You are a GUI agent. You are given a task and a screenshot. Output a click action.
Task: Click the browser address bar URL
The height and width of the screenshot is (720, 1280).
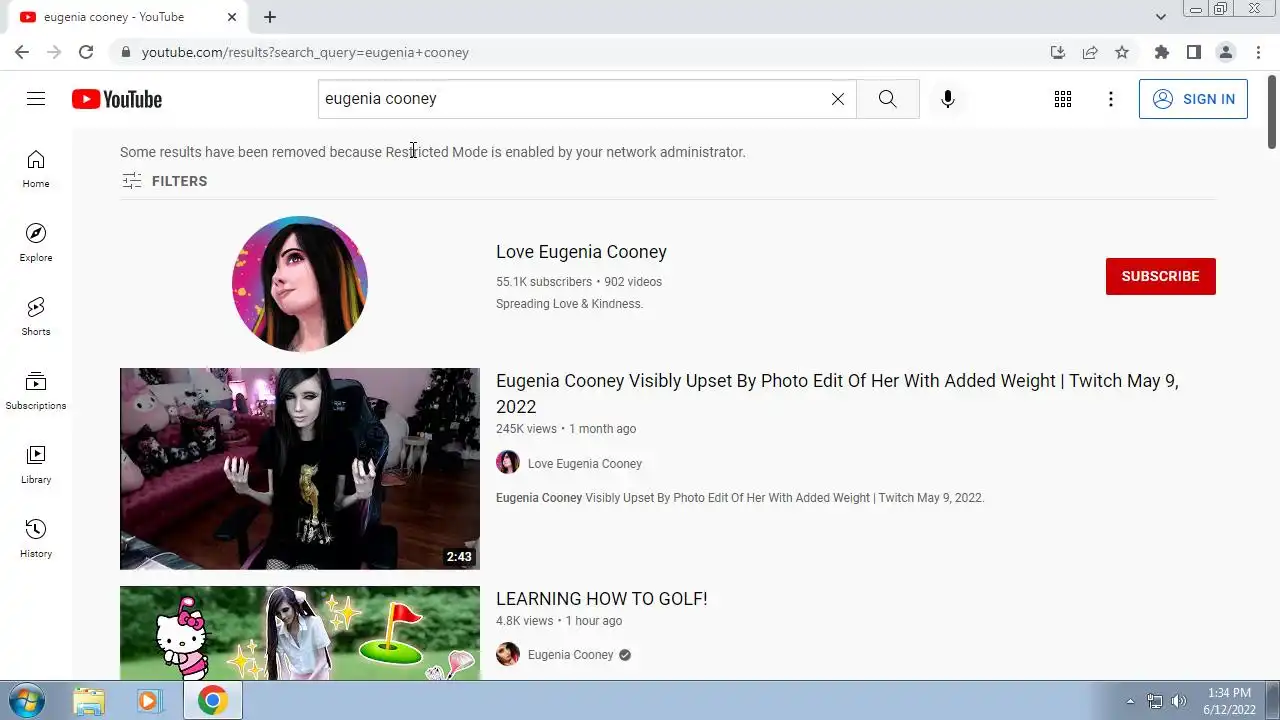click(305, 52)
